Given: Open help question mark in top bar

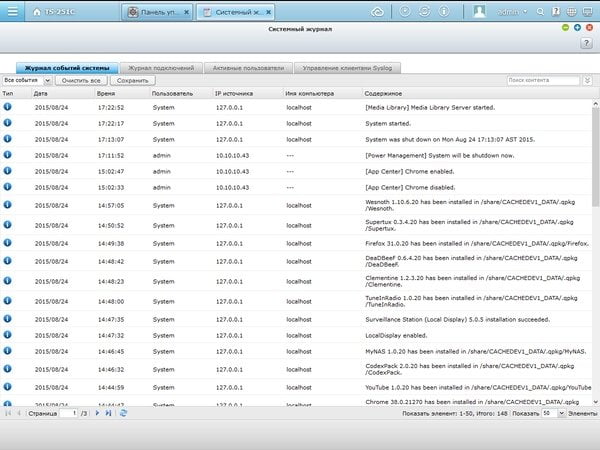Looking at the screenshot, I should tap(556, 12).
